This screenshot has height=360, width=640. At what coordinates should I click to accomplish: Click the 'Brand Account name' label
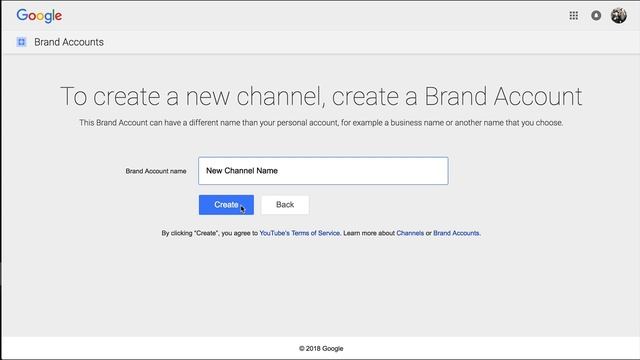point(156,171)
